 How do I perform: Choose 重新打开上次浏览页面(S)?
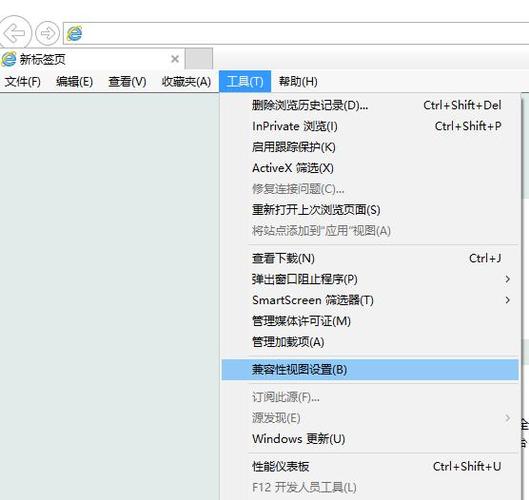[370, 210]
